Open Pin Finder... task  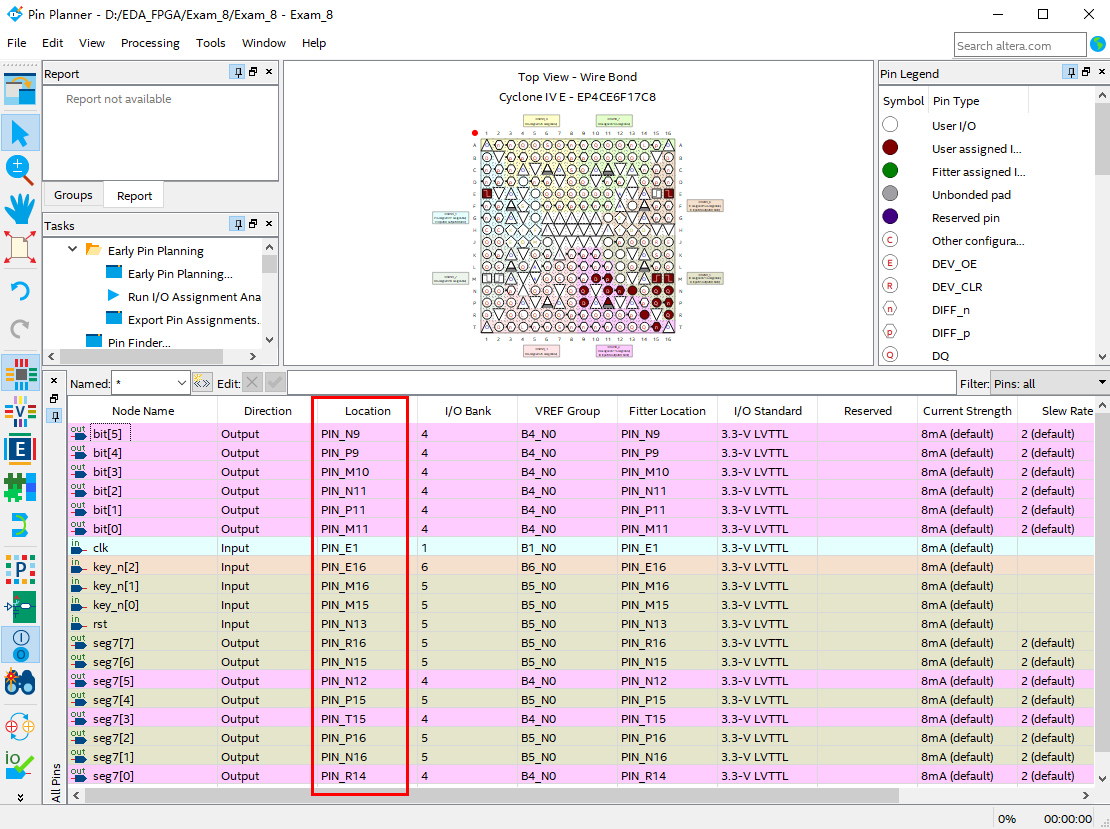click(x=139, y=343)
